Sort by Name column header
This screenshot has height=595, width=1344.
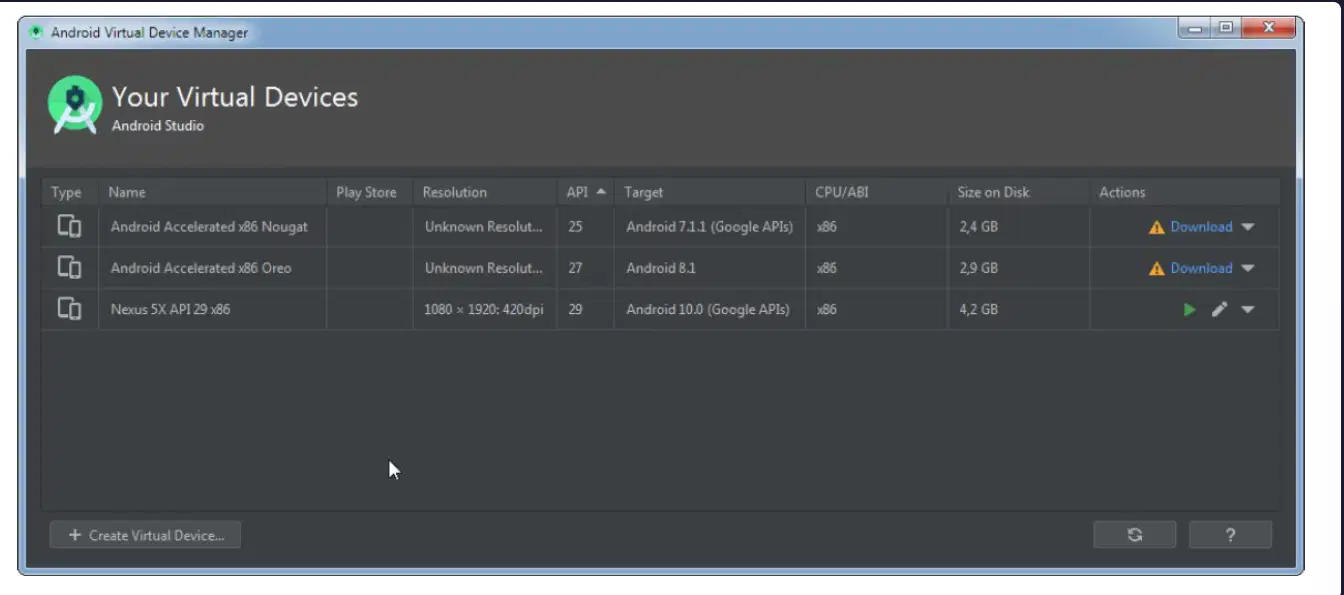tap(212, 192)
